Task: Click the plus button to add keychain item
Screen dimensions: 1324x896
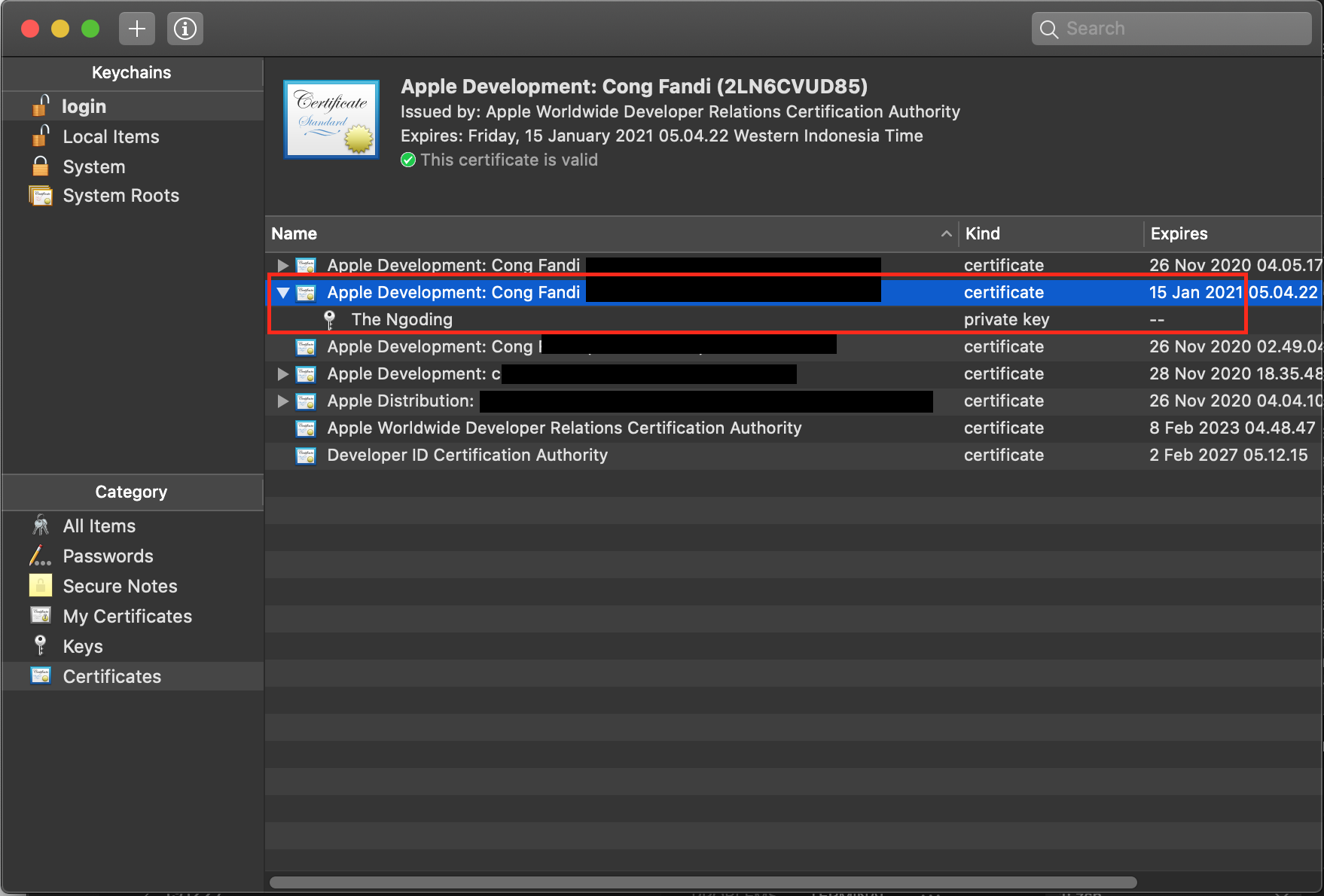Action: (x=136, y=29)
